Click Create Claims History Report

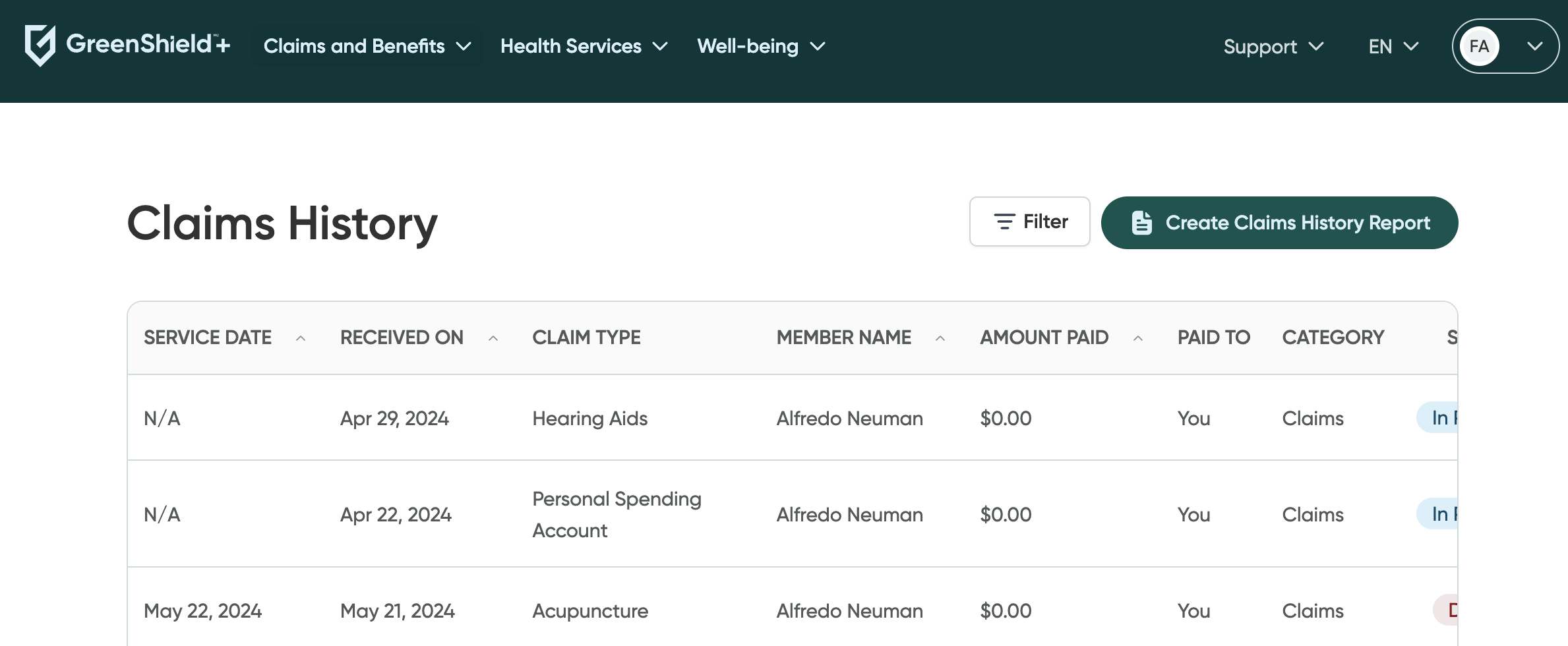pyautogui.click(x=1279, y=222)
